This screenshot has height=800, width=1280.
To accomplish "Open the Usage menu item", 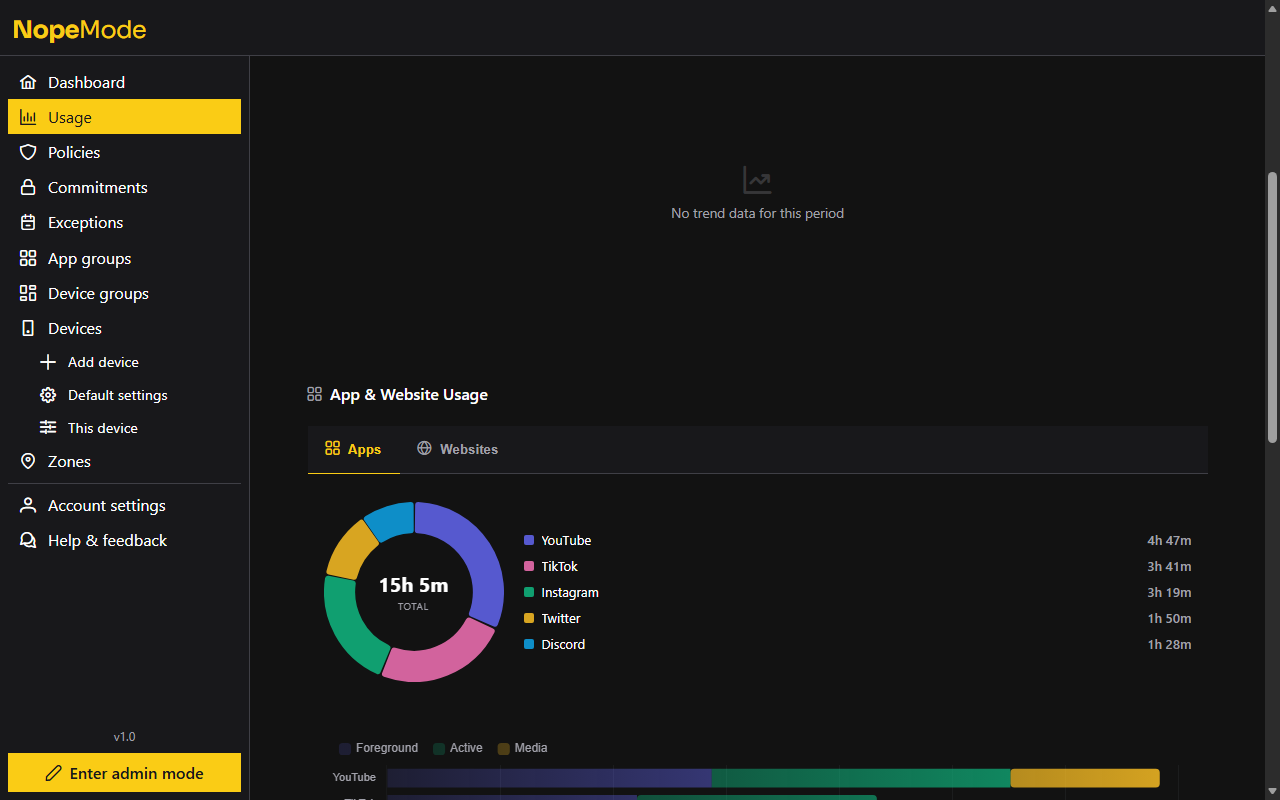I will [x=124, y=117].
